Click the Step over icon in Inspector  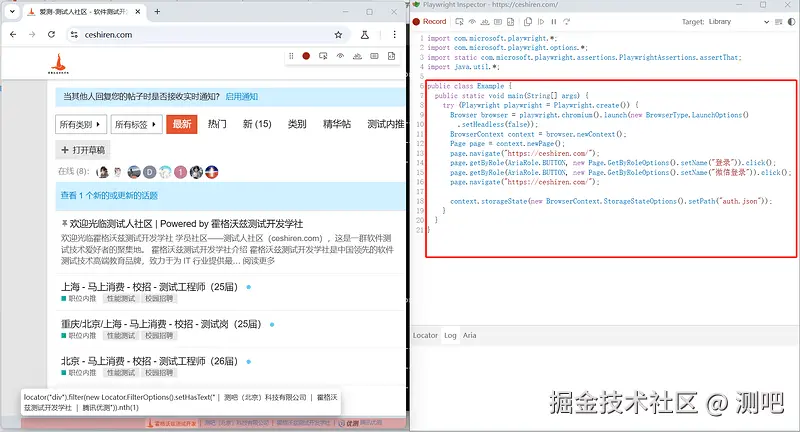[x=566, y=21]
